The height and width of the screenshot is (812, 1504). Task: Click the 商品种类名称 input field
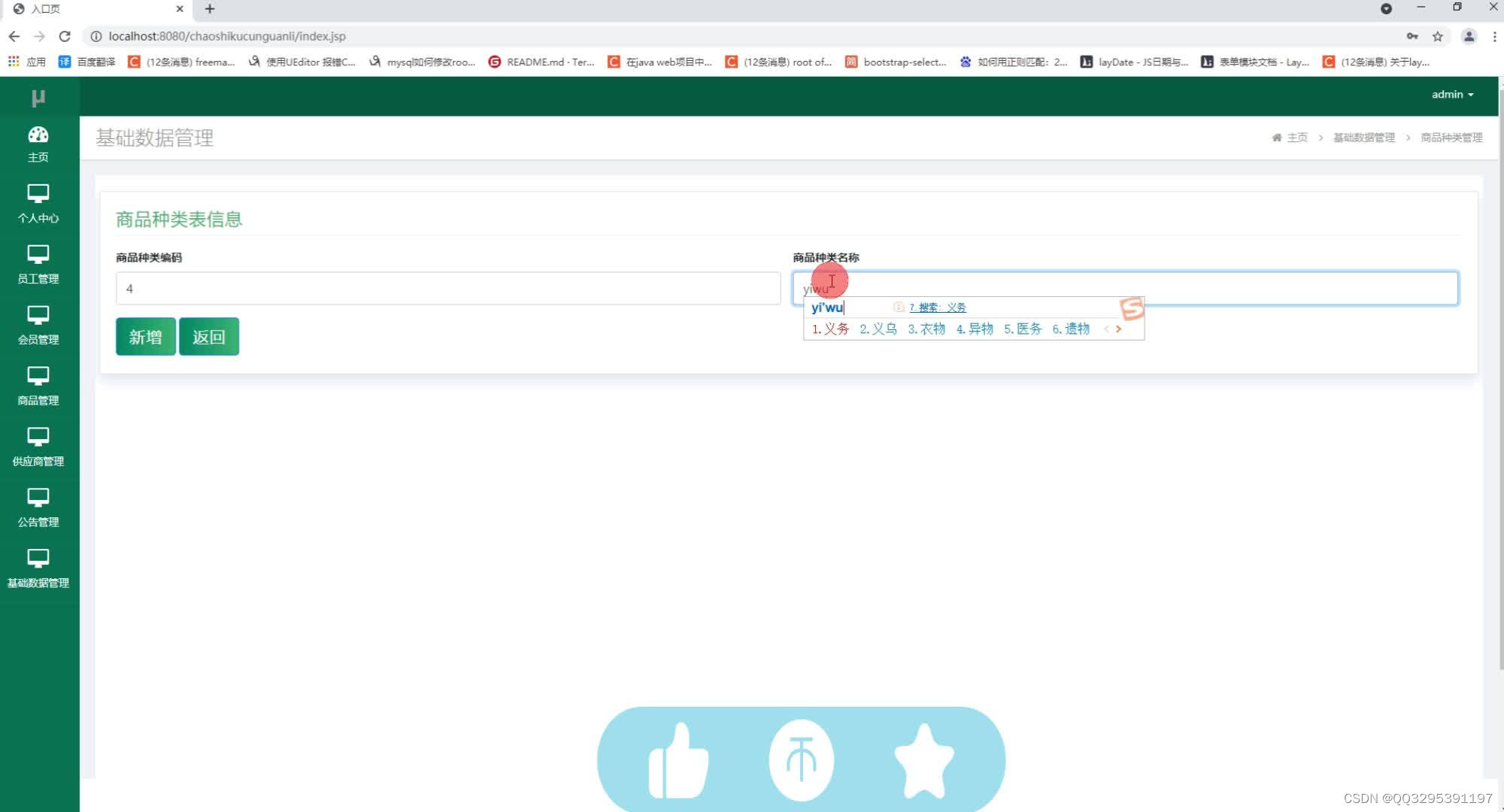click(1125, 289)
